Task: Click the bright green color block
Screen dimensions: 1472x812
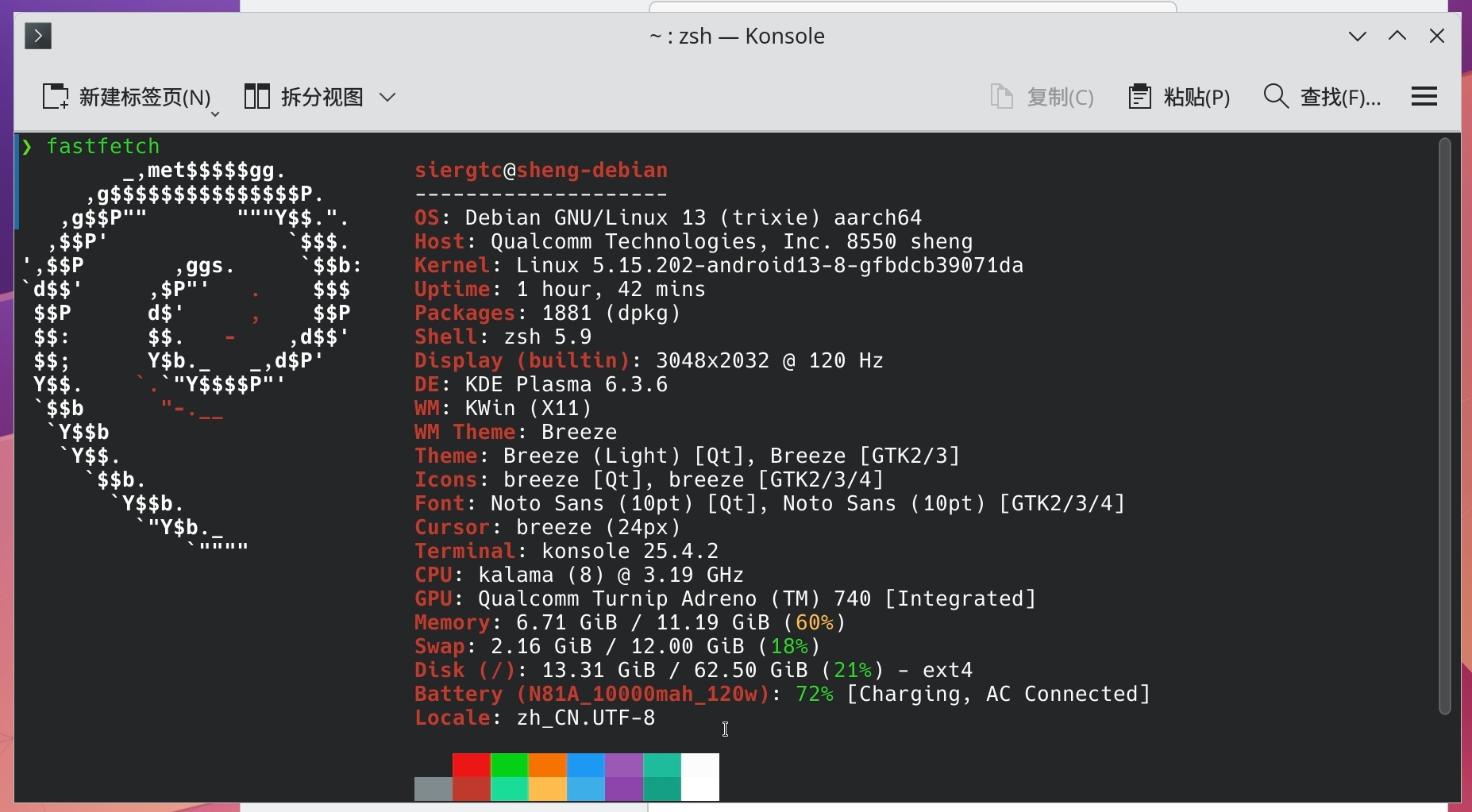Action: tap(510, 765)
